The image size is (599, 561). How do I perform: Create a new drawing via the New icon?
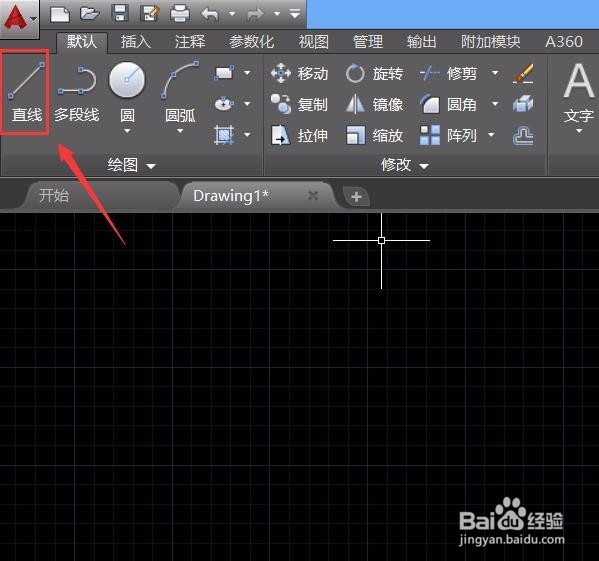point(60,15)
